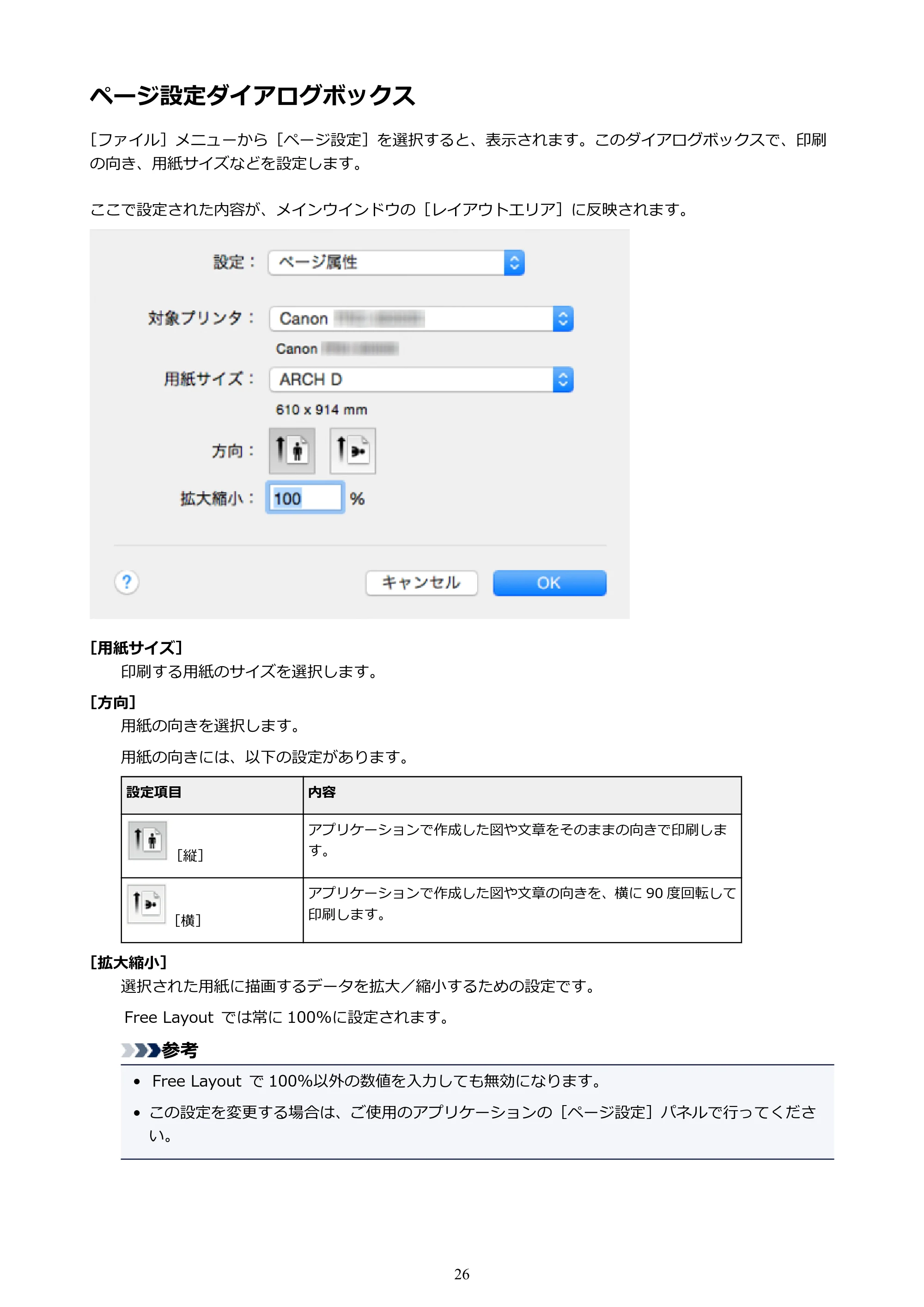Select landscape orientation icon in dialog

click(x=353, y=451)
